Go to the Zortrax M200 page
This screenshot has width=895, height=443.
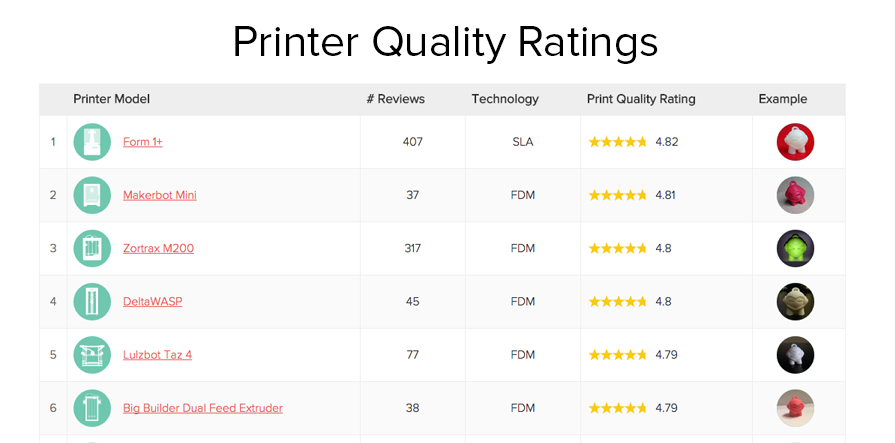click(x=158, y=248)
